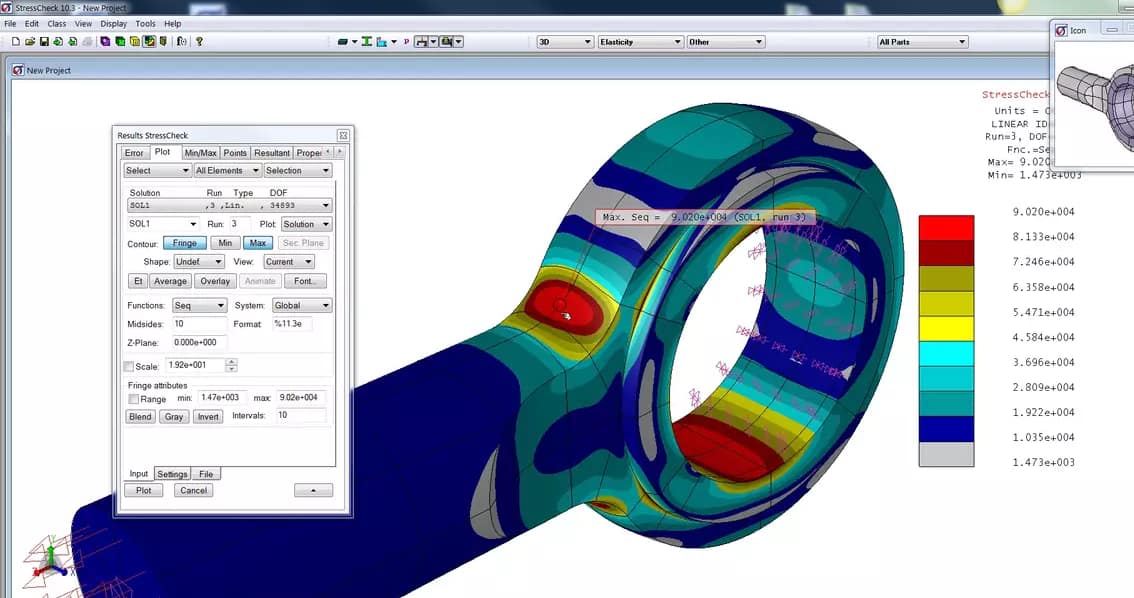Toggle the Max contour button

257,242
